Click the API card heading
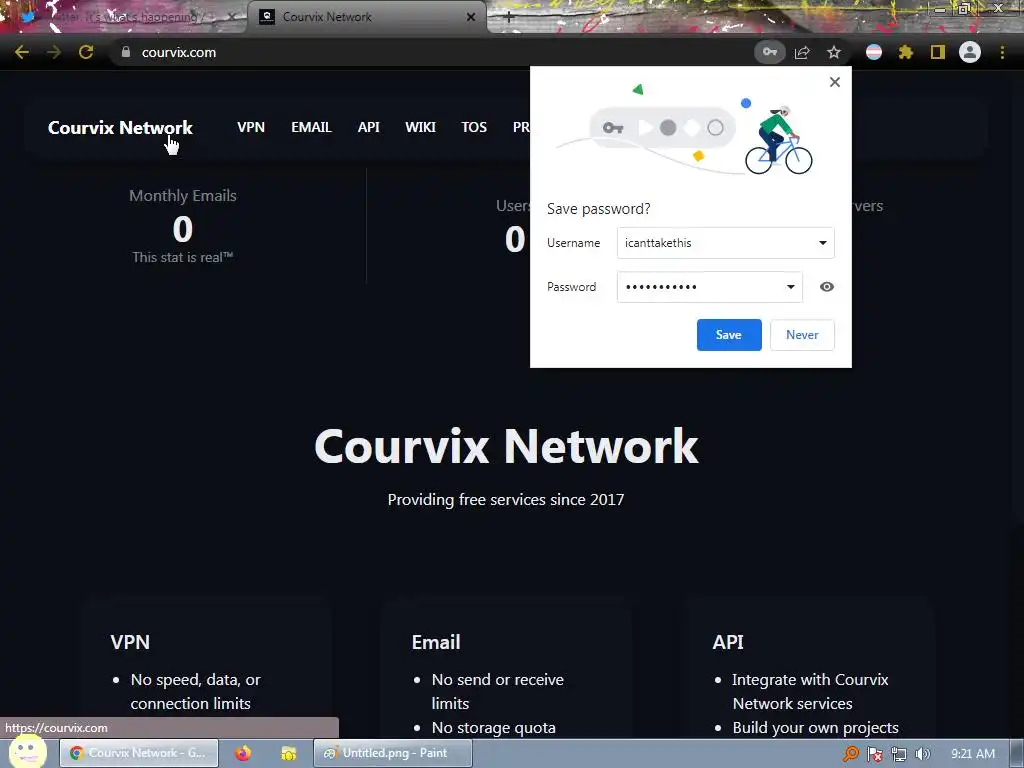The width and height of the screenshot is (1024, 768). pyautogui.click(x=728, y=642)
